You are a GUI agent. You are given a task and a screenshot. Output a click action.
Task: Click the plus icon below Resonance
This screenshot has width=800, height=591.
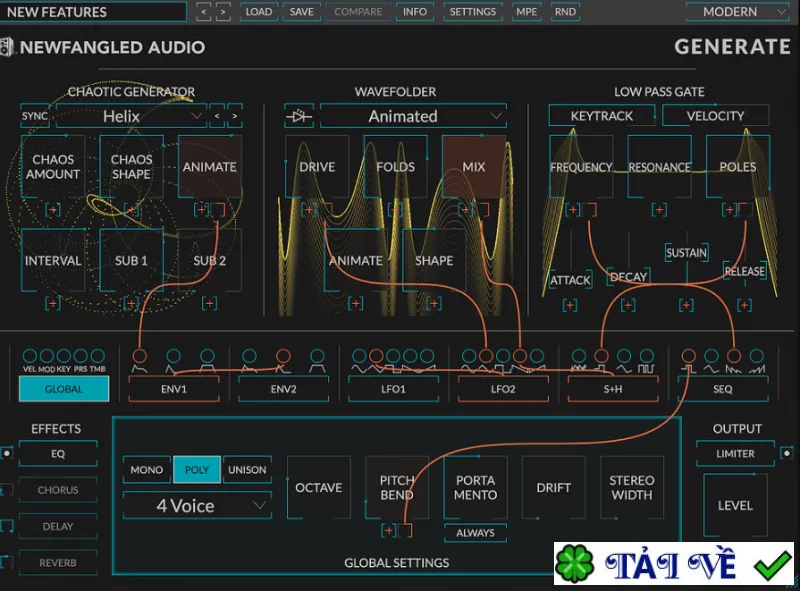coord(659,209)
